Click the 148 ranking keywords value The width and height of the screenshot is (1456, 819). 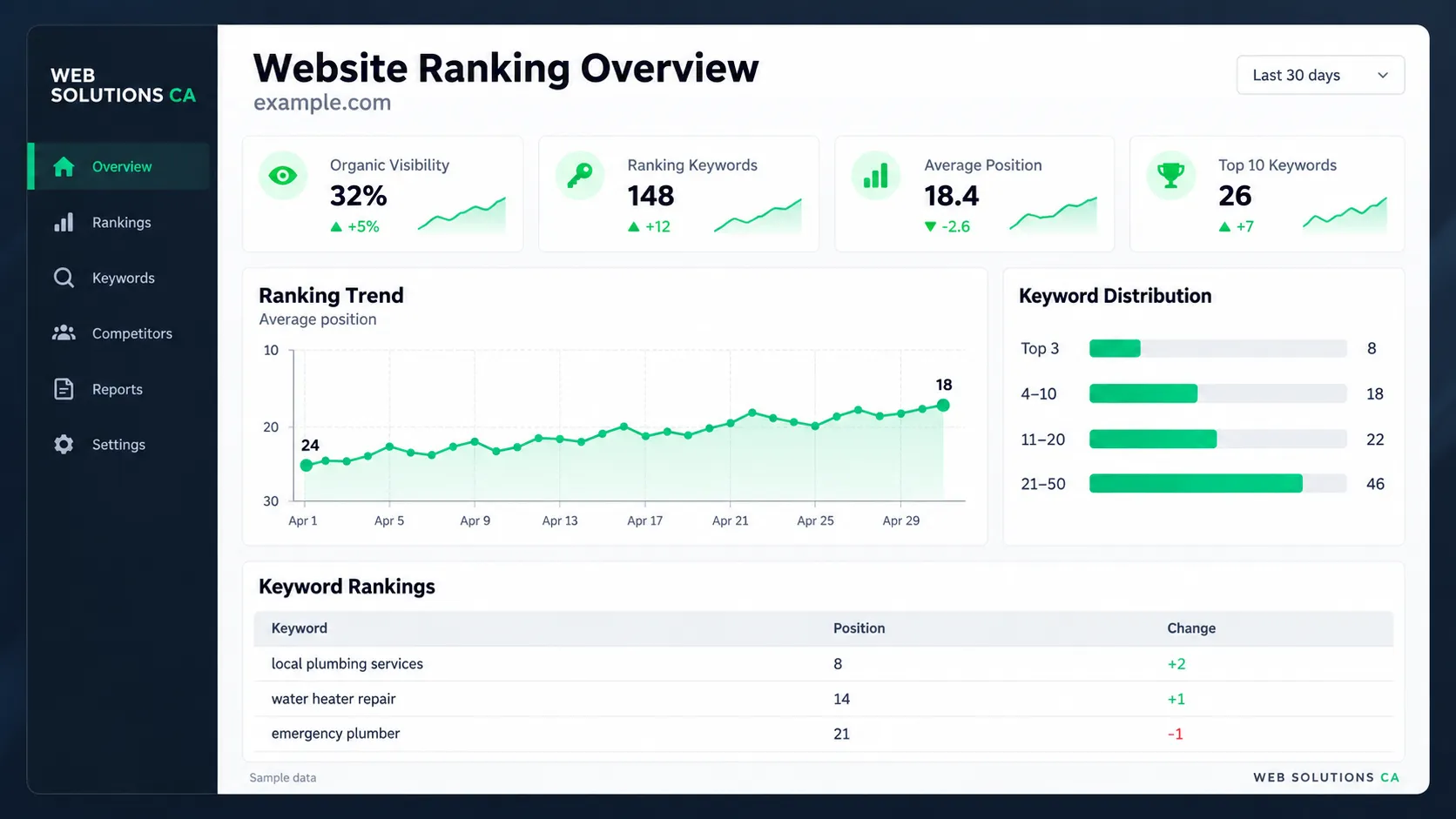650,196
